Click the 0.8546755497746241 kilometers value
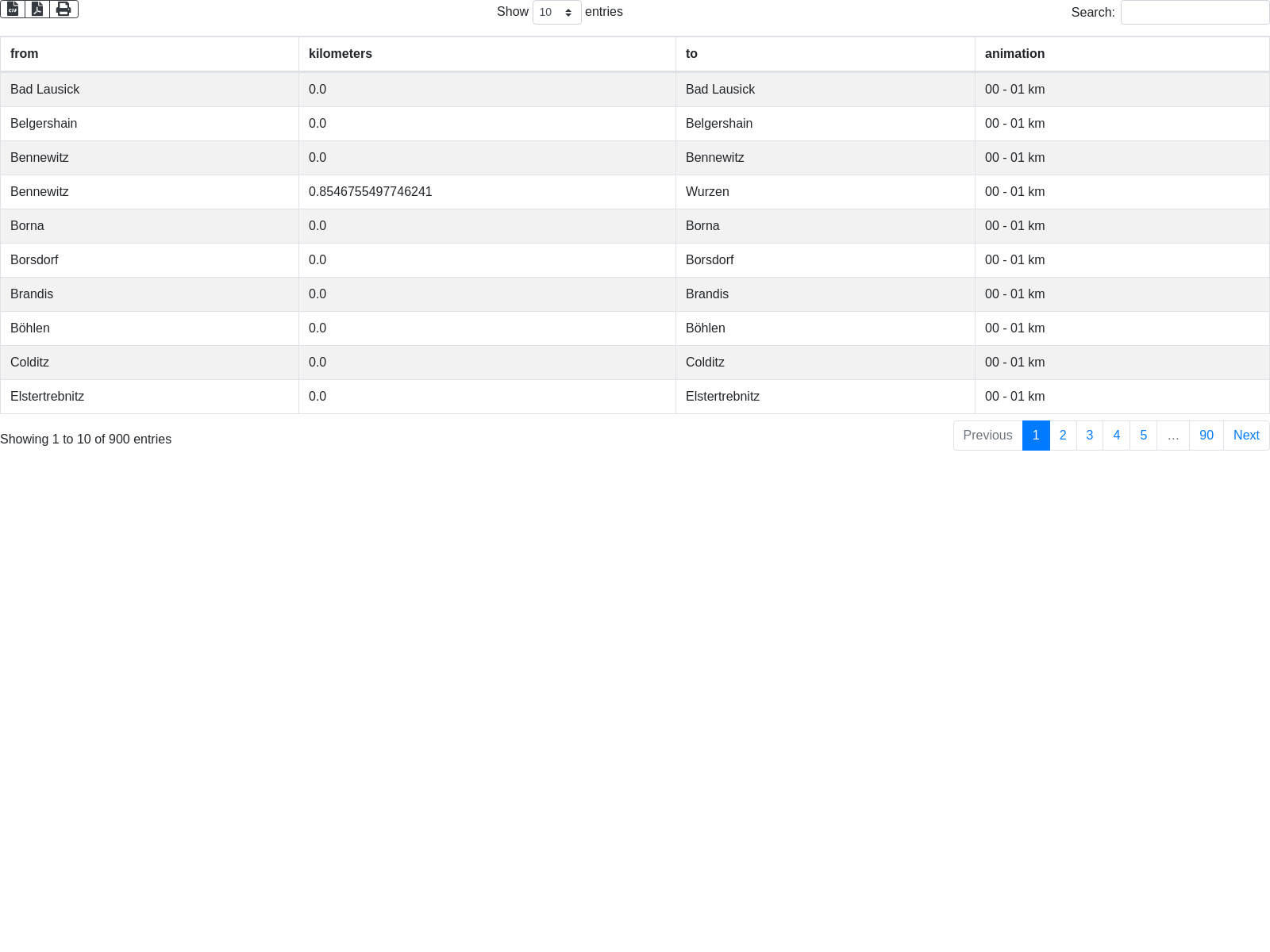The width and height of the screenshot is (1270, 952). click(x=371, y=192)
